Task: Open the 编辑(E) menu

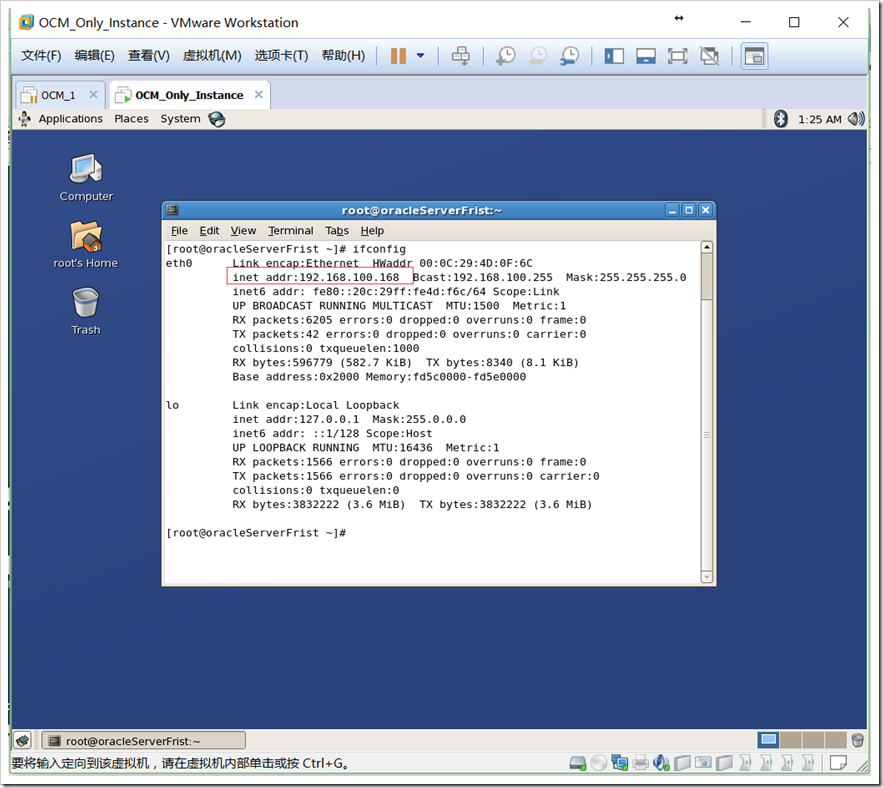Action: 94,55
